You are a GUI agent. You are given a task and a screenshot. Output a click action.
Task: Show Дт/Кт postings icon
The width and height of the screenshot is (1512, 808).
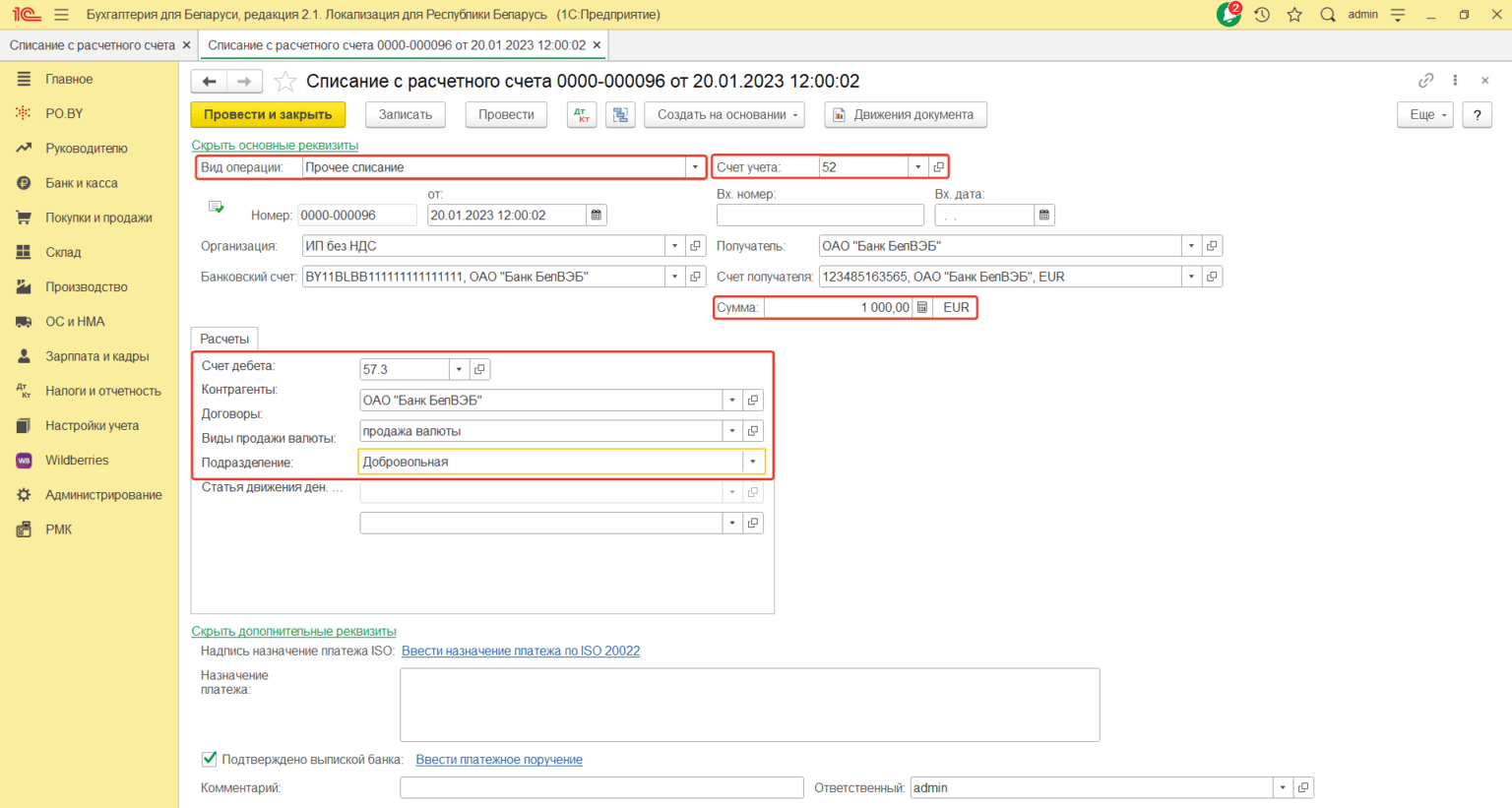coord(582,115)
